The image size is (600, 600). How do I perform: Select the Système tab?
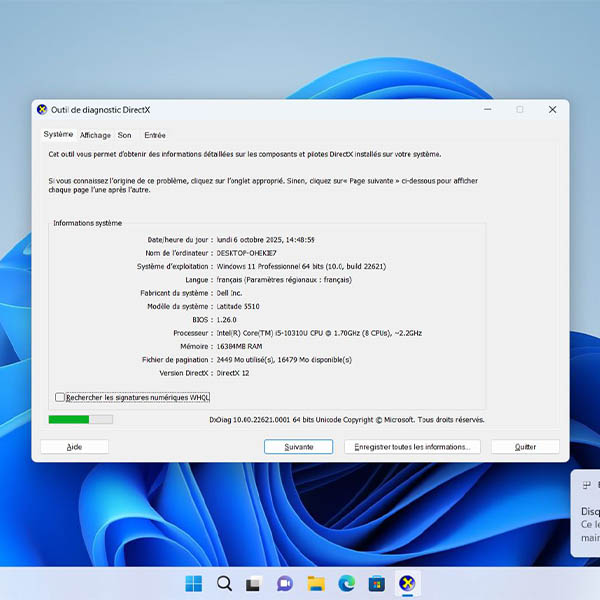(x=58, y=134)
